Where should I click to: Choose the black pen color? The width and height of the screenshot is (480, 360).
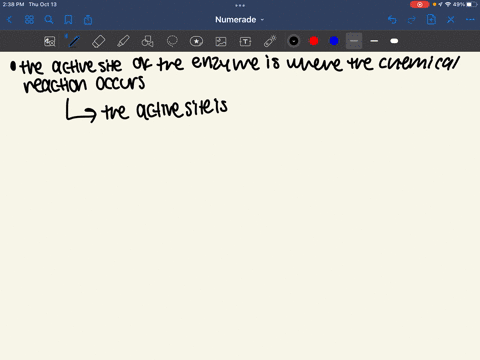pyautogui.click(x=294, y=41)
